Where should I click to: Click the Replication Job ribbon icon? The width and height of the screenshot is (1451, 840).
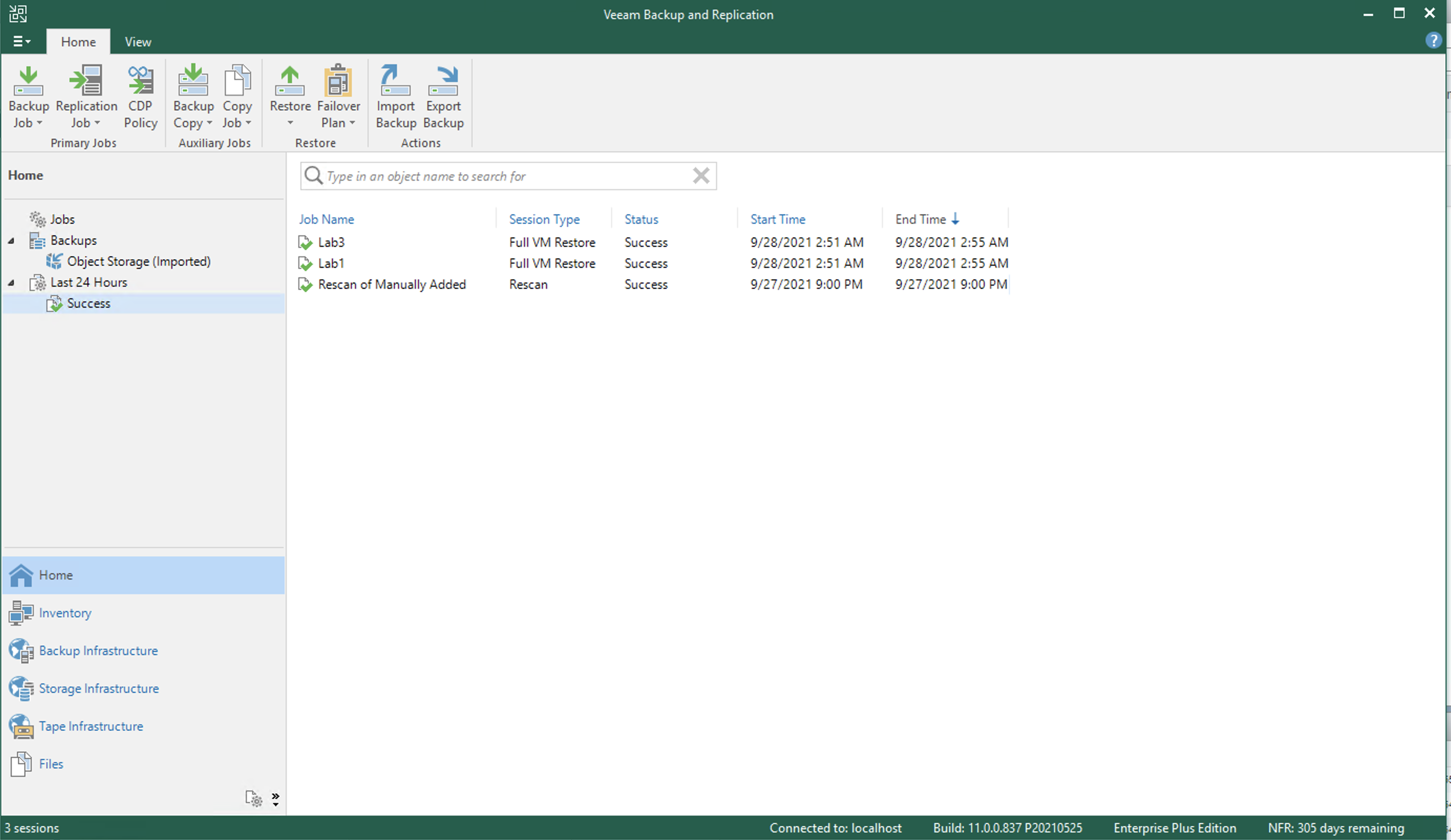click(x=87, y=80)
